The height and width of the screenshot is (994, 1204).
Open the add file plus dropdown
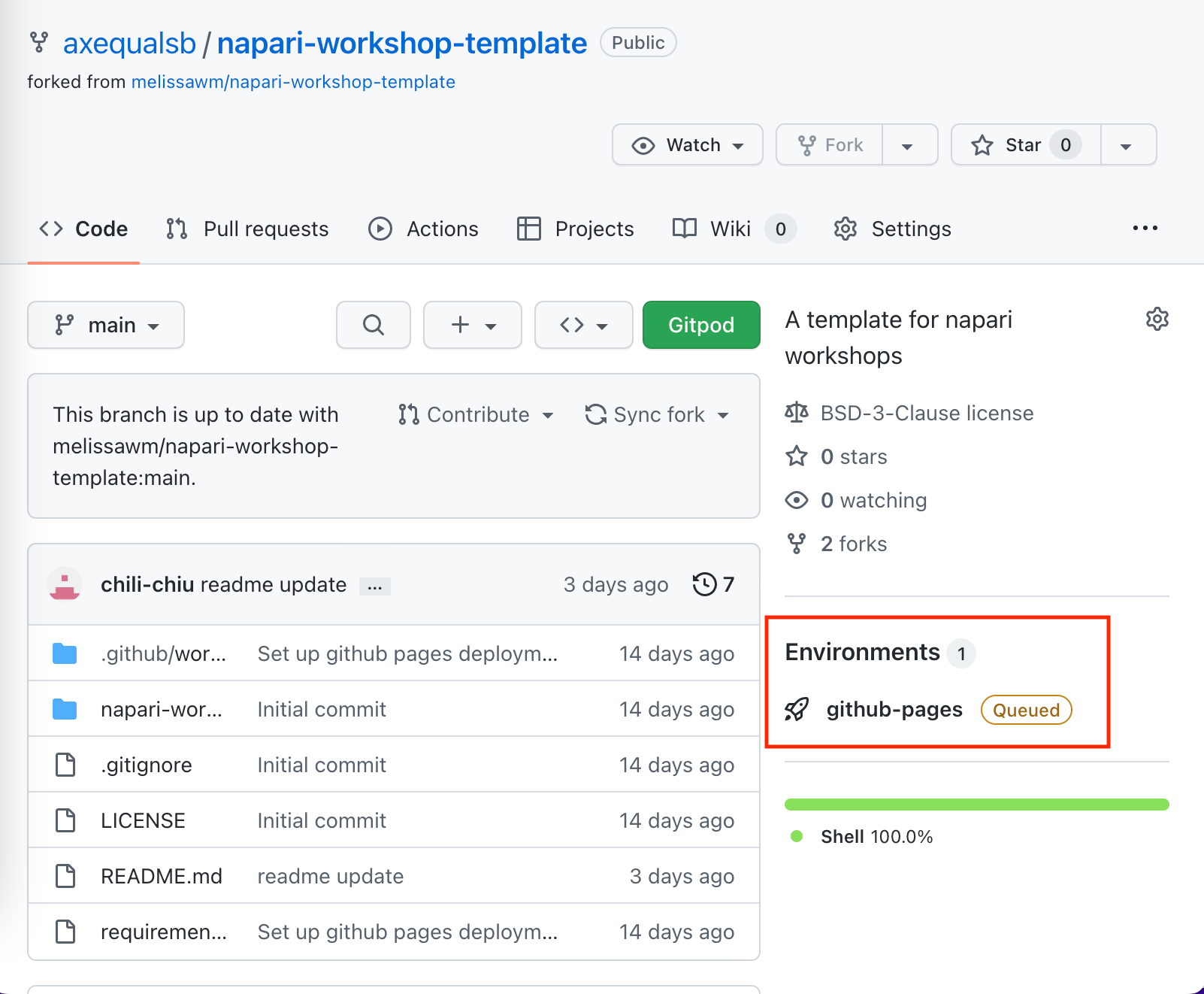click(472, 325)
